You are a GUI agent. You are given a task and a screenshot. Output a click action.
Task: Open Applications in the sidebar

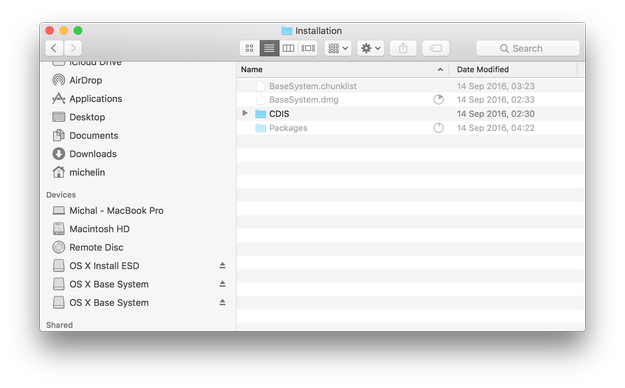click(96, 98)
